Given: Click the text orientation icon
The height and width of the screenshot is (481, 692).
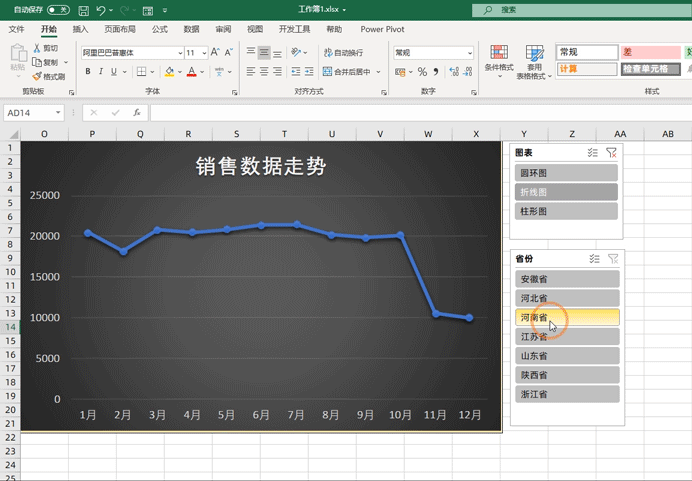Looking at the screenshot, I should pos(296,53).
